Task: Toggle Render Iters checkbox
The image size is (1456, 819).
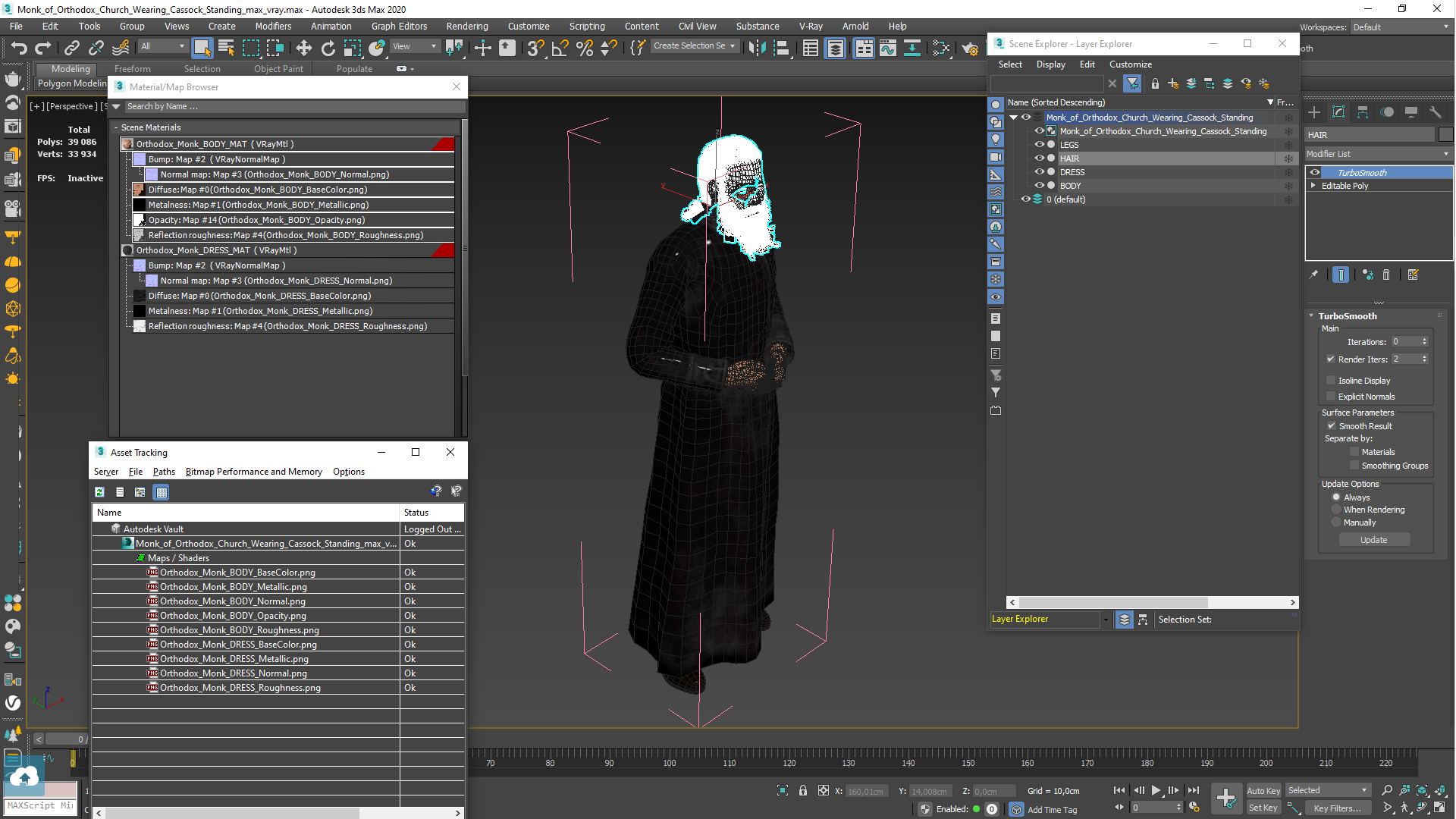Action: coord(1331,359)
